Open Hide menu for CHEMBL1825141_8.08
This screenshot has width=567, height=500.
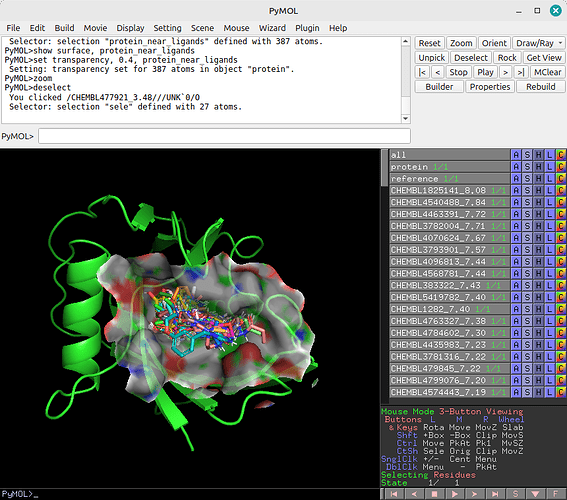click(538, 191)
